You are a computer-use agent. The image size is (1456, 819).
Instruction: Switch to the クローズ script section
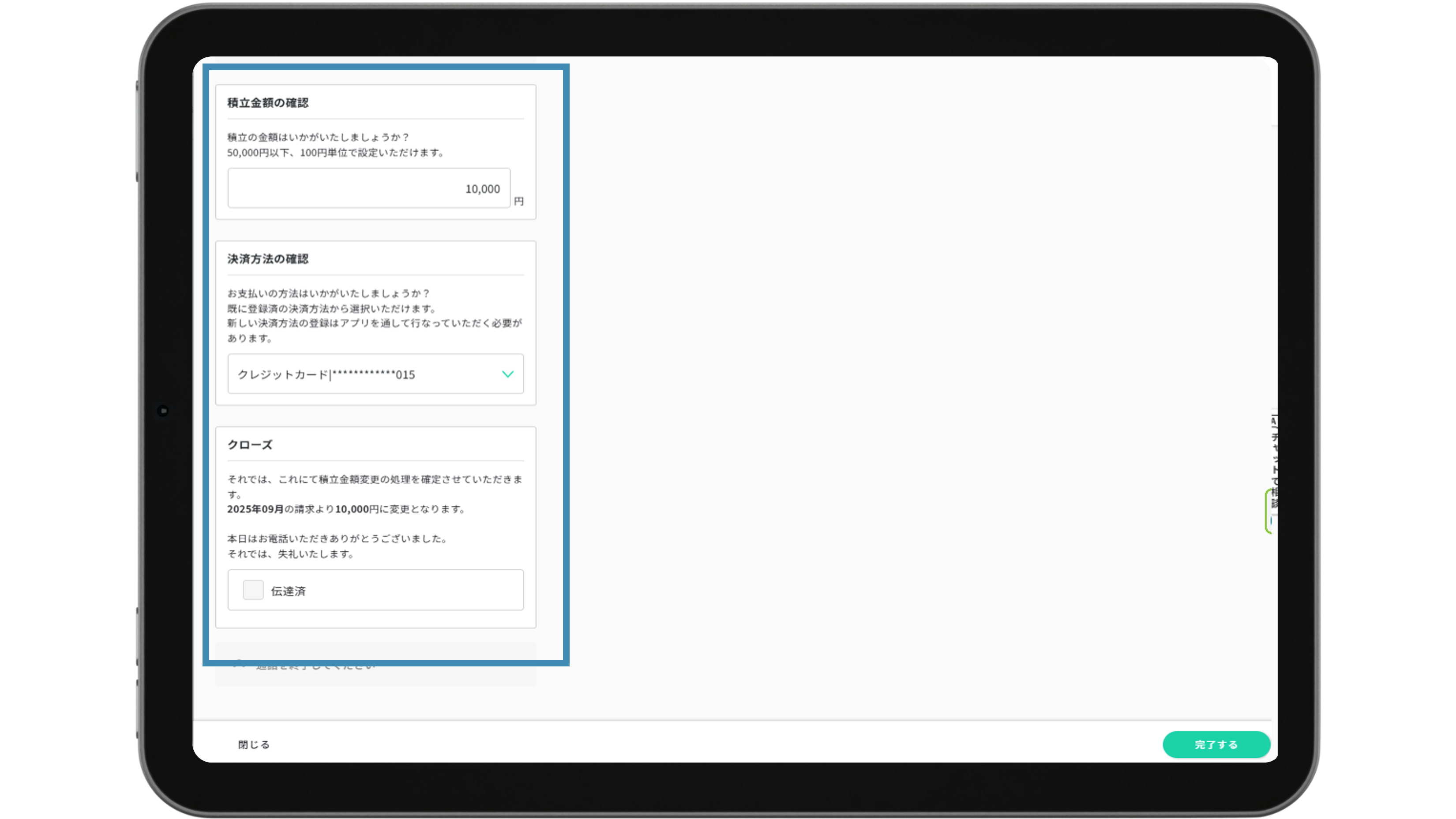coord(249,445)
